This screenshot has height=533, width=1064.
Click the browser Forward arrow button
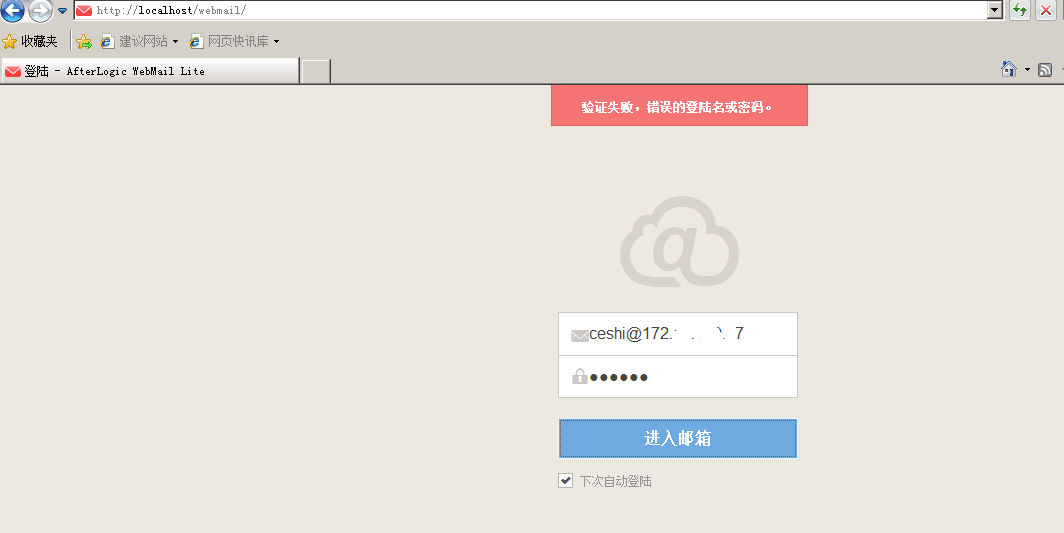pos(41,10)
